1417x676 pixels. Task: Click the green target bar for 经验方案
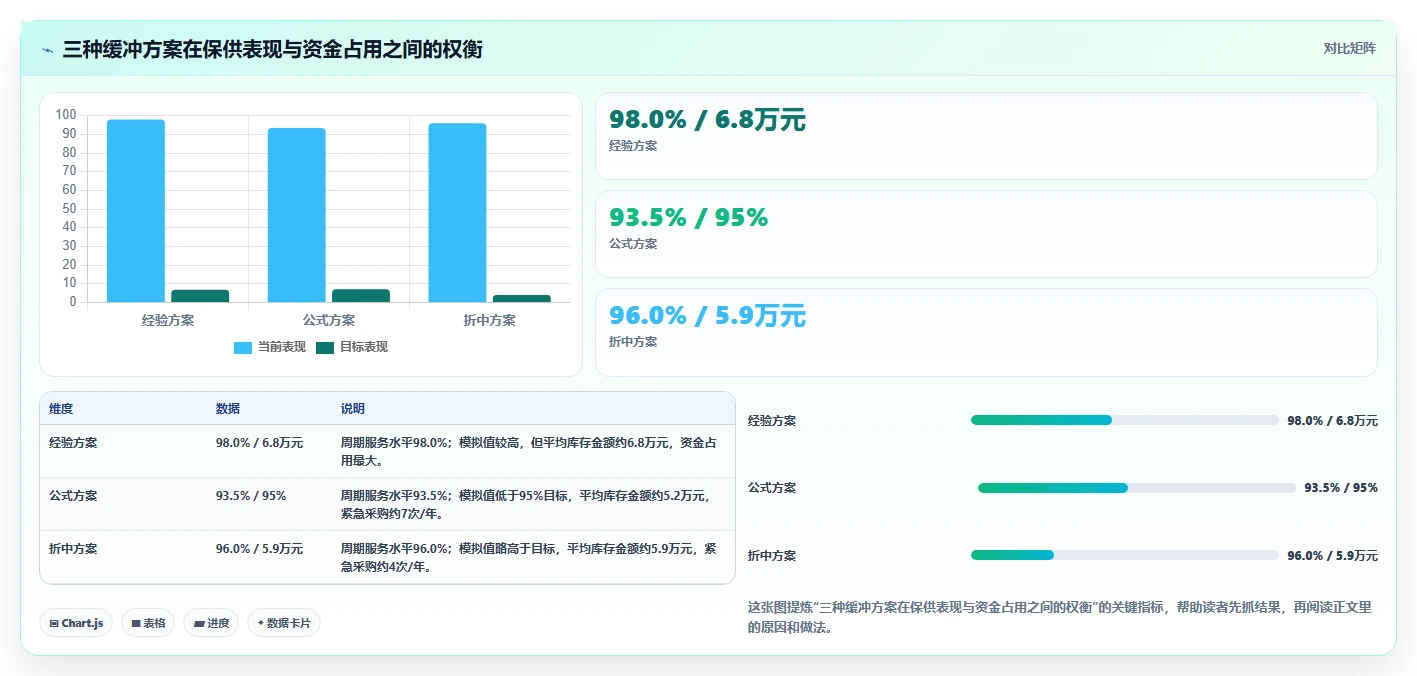coord(200,296)
